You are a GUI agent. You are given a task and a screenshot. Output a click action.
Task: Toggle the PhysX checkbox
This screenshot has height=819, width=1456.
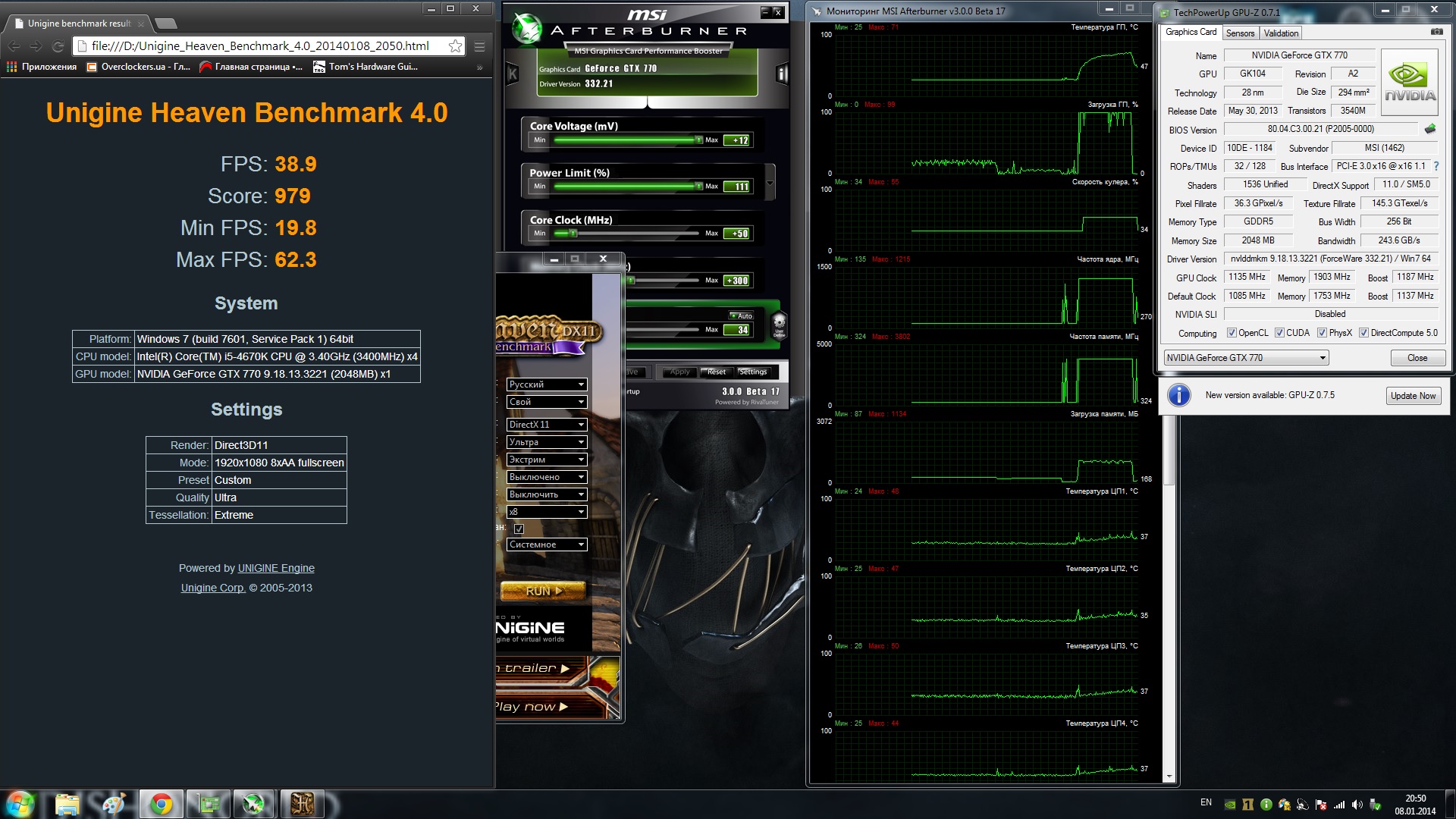pos(1322,333)
